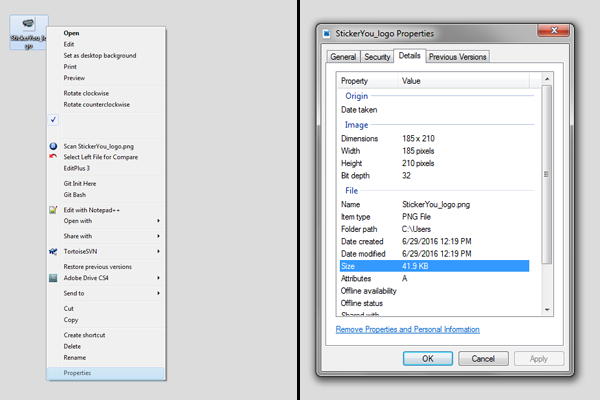Click the Scan StickerYou_logo.png antivirus icon
The image size is (600, 400).
53,146
